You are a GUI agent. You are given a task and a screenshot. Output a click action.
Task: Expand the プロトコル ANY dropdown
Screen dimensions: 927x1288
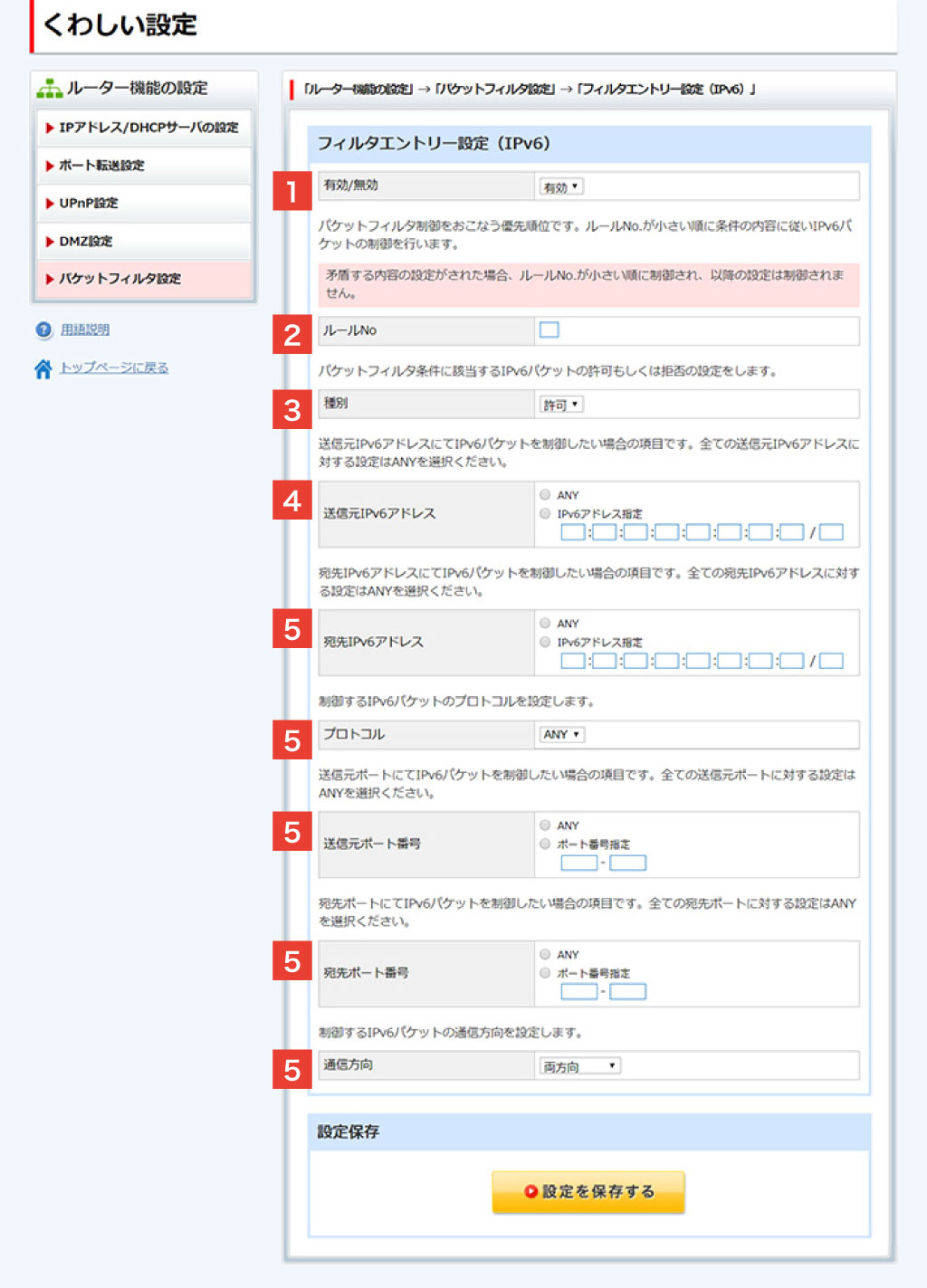[562, 735]
